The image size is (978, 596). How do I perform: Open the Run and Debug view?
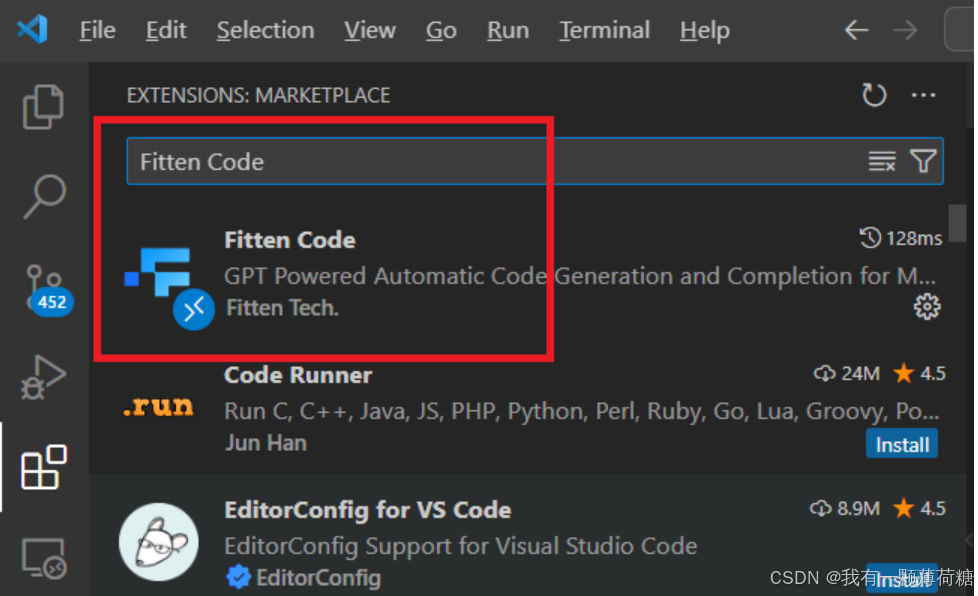click(43, 377)
